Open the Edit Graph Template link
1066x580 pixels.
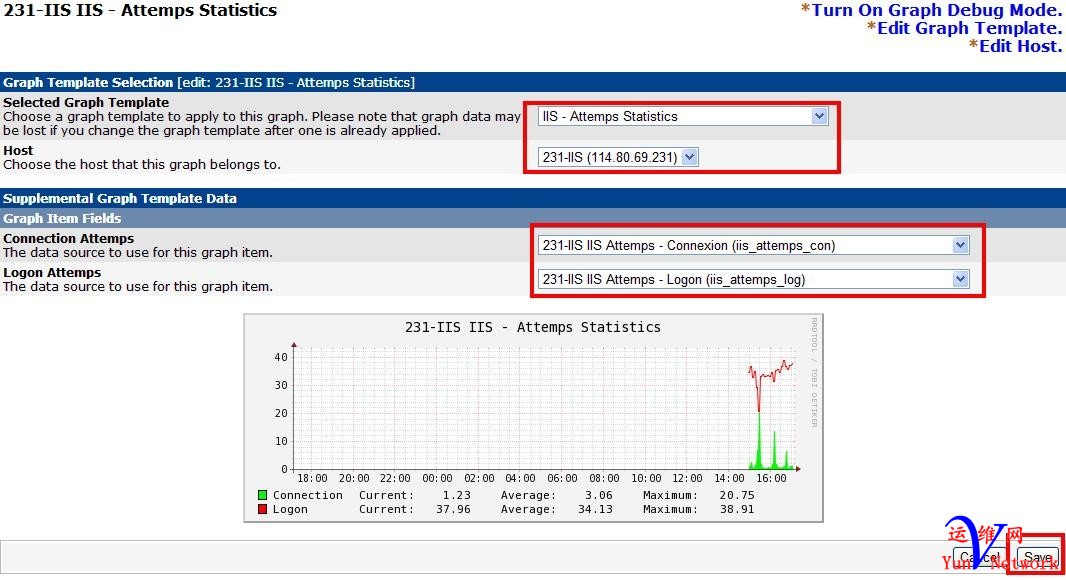[969, 28]
